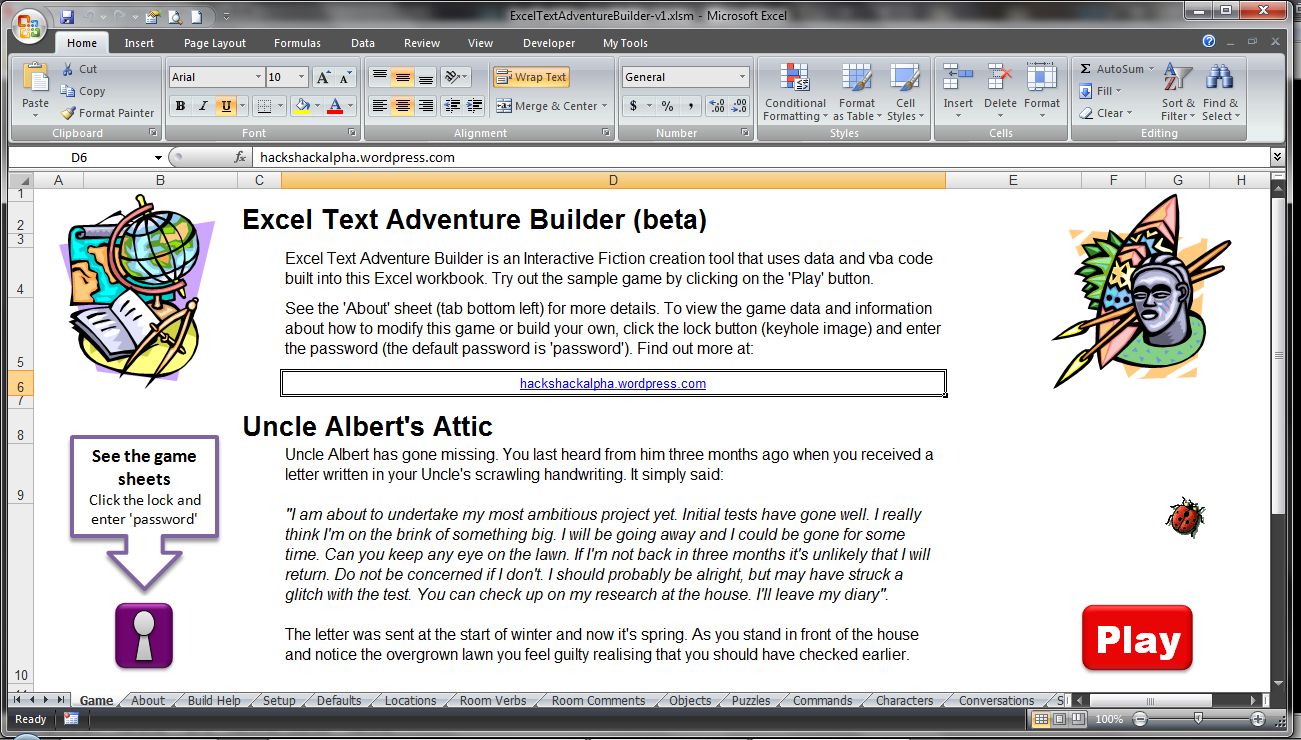Viewport: 1301px width, 740px height.
Task: Open the Locations sheet tab
Action: point(410,700)
